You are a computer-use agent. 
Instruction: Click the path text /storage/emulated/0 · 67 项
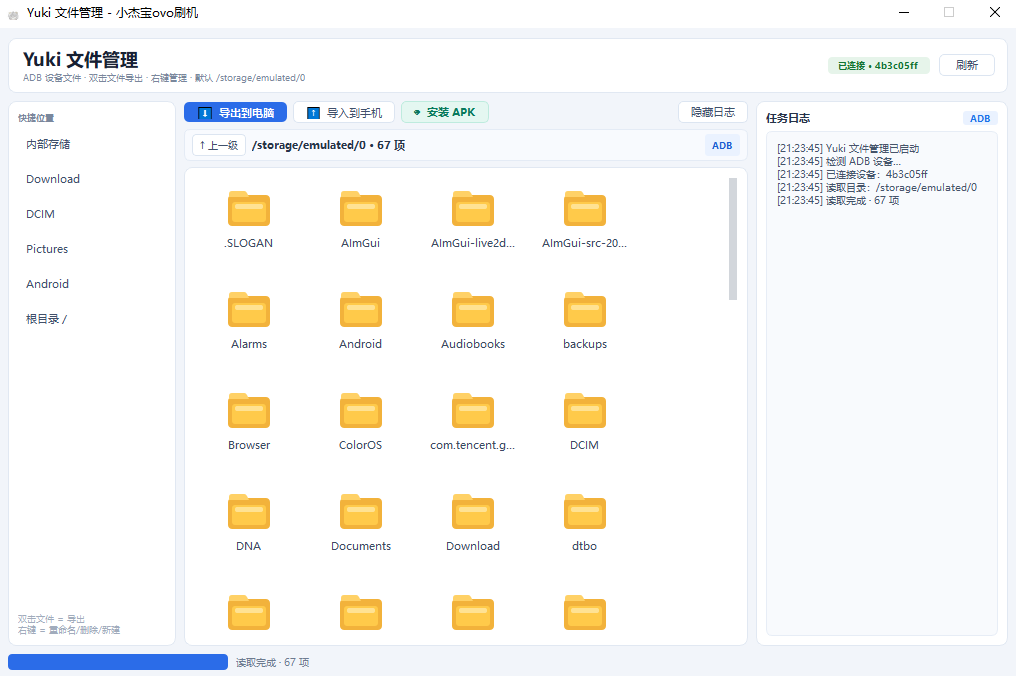tap(329, 145)
